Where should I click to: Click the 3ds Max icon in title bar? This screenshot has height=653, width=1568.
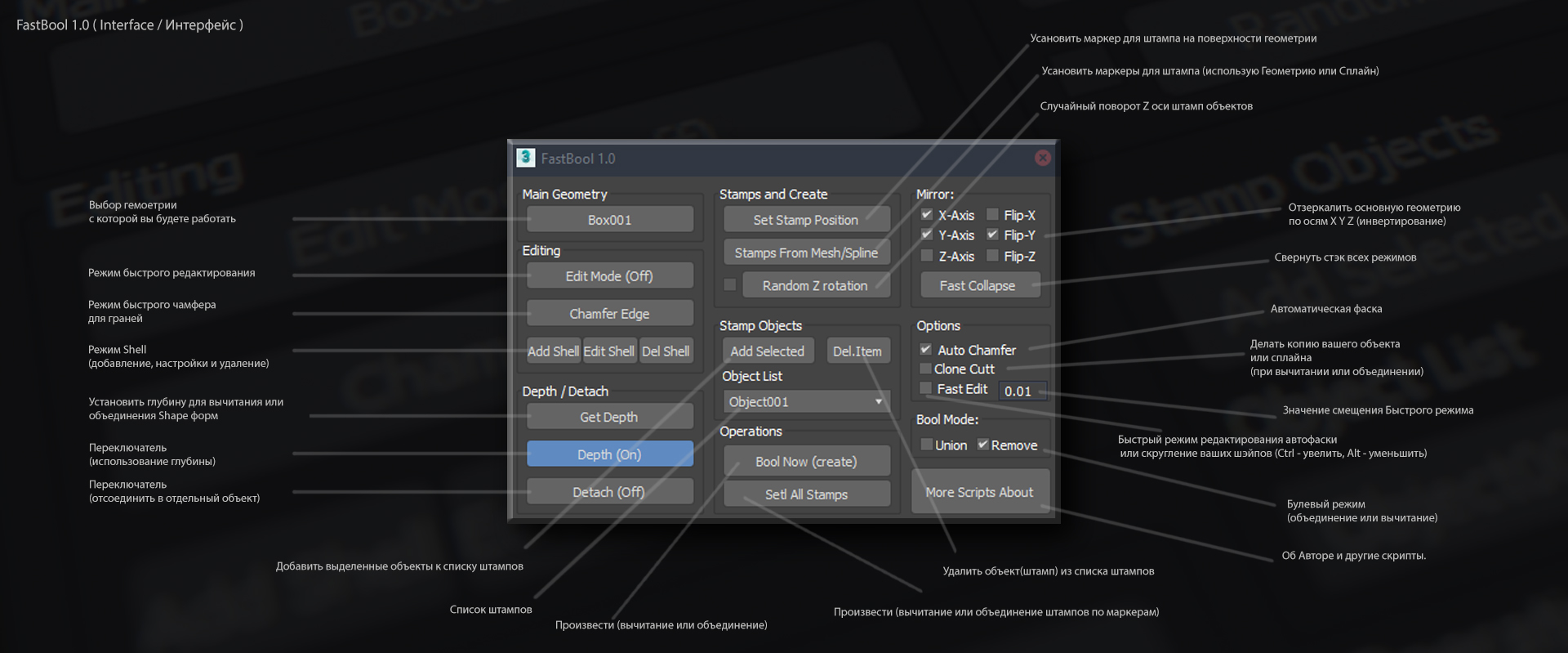(525, 158)
